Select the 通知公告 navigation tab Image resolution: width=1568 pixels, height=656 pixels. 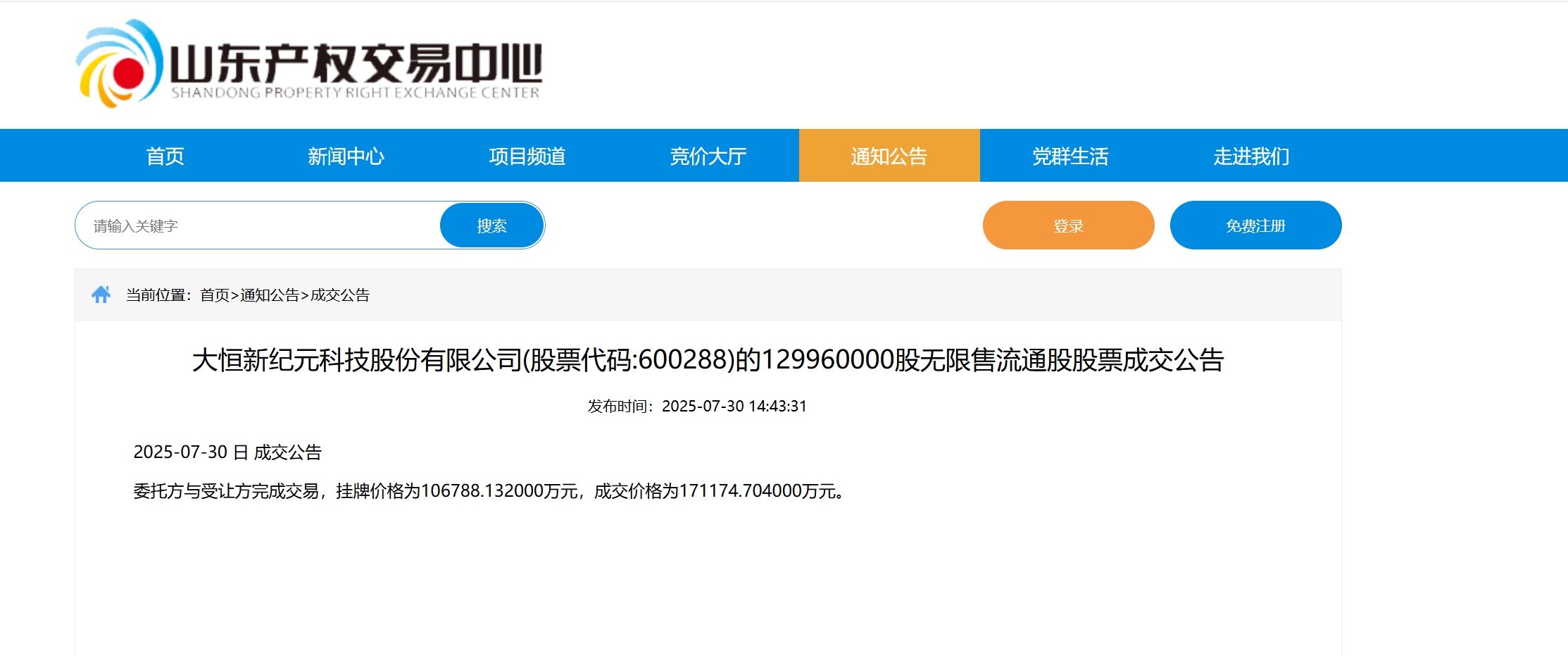[x=889, y=156]
